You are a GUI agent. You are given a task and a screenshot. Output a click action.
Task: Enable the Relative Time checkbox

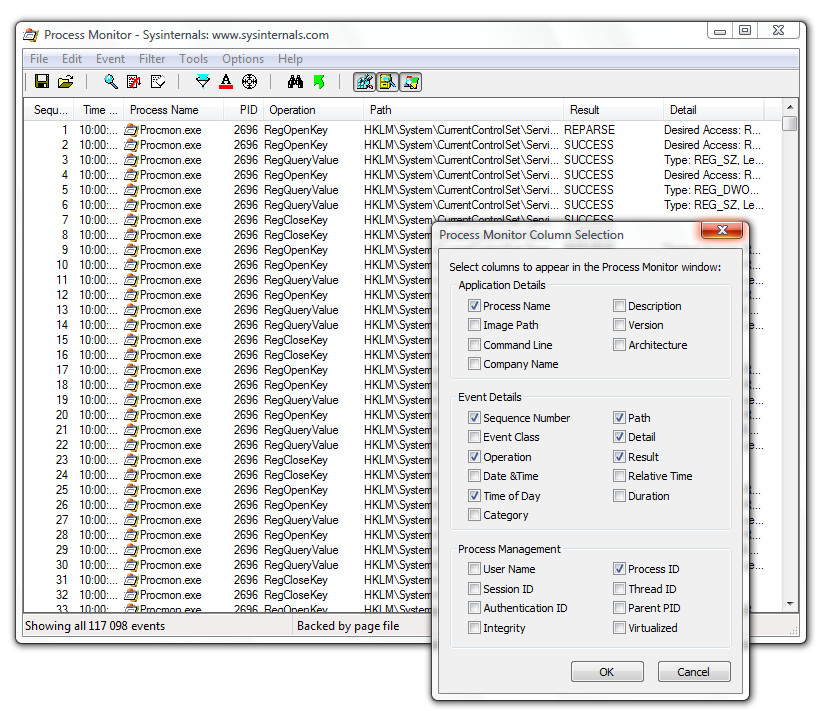point(619,476)
